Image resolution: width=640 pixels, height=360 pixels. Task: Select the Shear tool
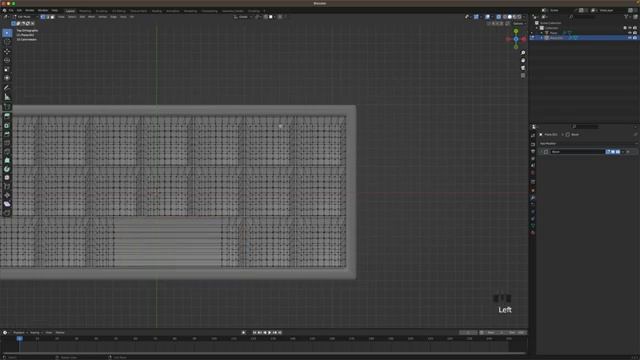[x=7, y=204]
